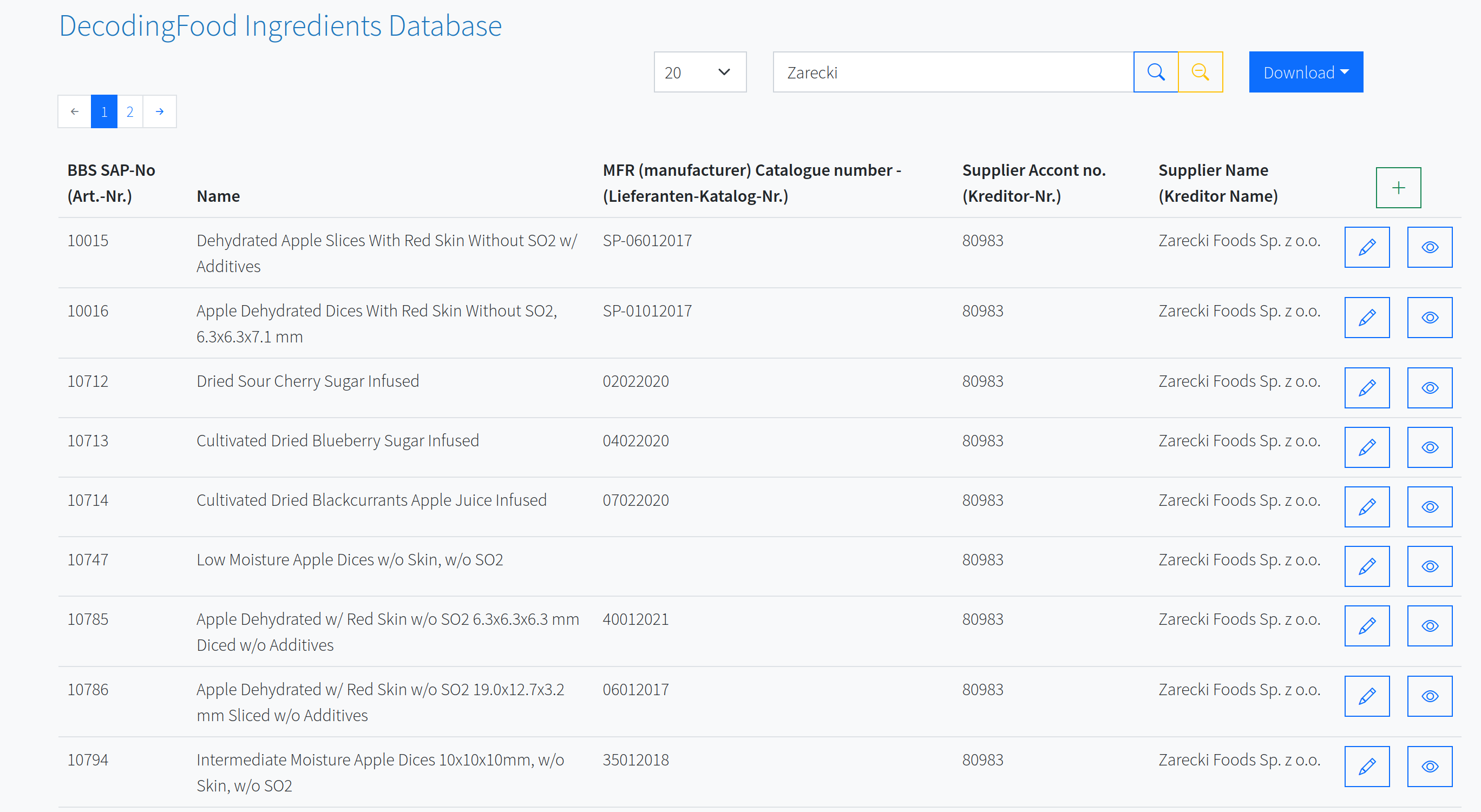Edit the row with SAP-No 10015
The image size is (1481, 812).
tap(1366, 247)
